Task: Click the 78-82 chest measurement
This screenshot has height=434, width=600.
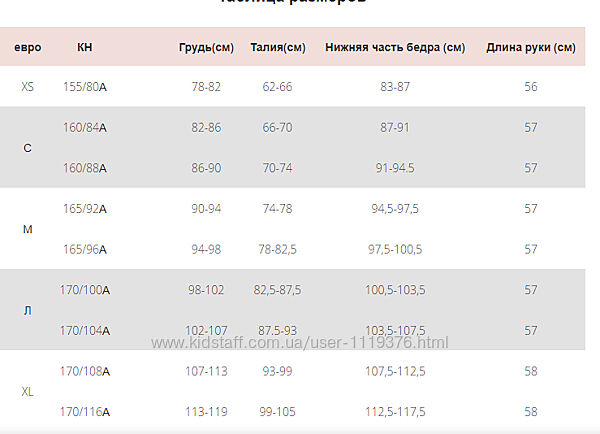Action: (x=206, y=87)
